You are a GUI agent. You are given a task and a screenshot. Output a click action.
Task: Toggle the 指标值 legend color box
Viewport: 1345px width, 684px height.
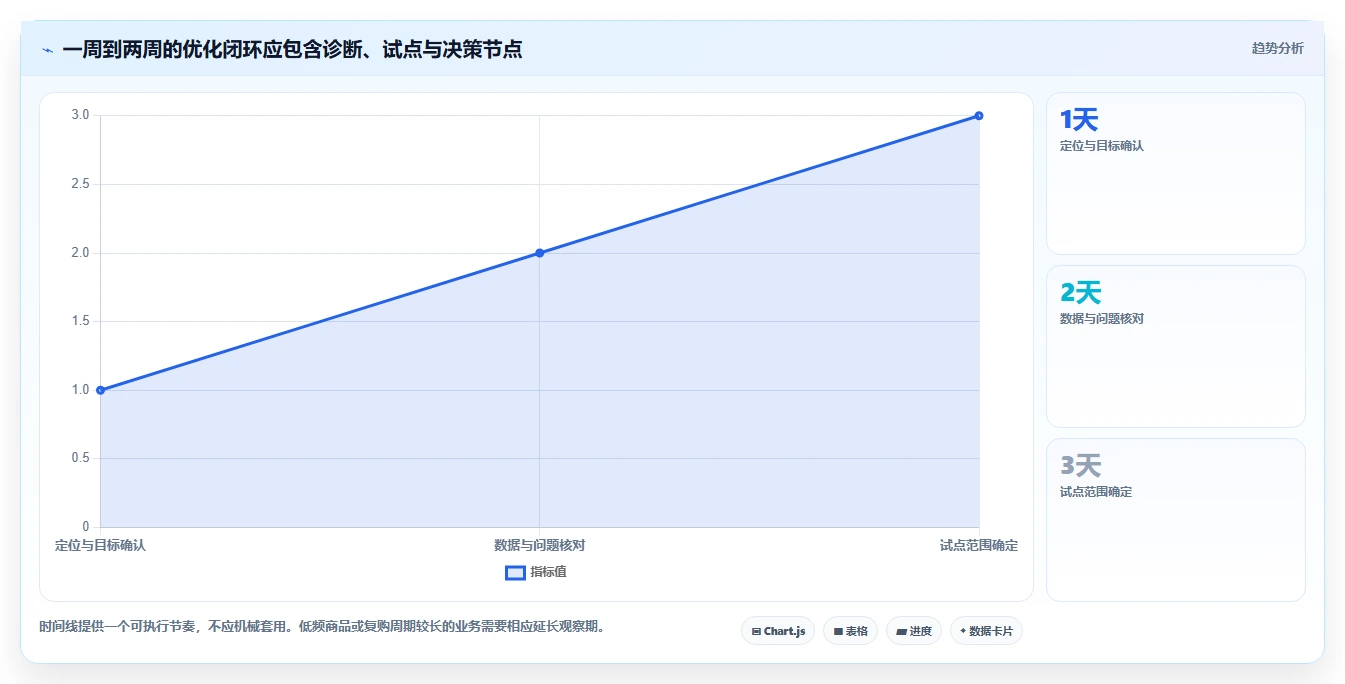(x=515, y=573)
